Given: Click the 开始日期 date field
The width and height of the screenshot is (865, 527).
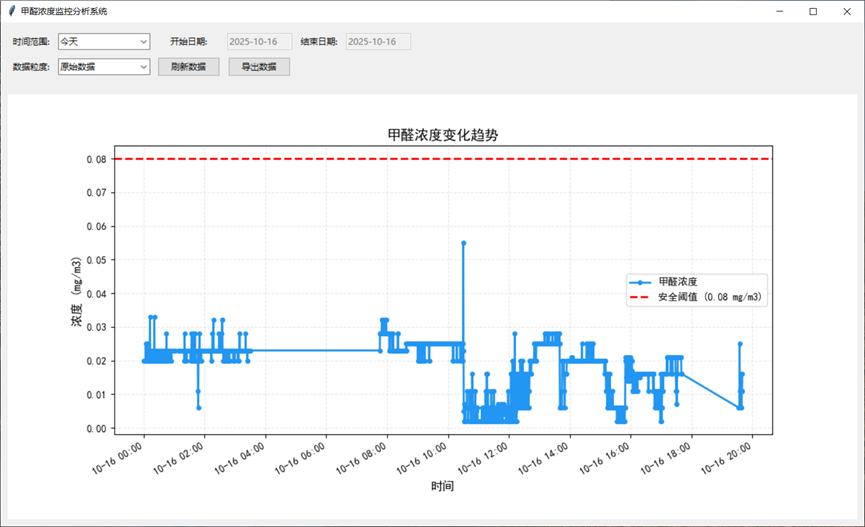Looking at the screenshot, I should click(x=259, y=42).
